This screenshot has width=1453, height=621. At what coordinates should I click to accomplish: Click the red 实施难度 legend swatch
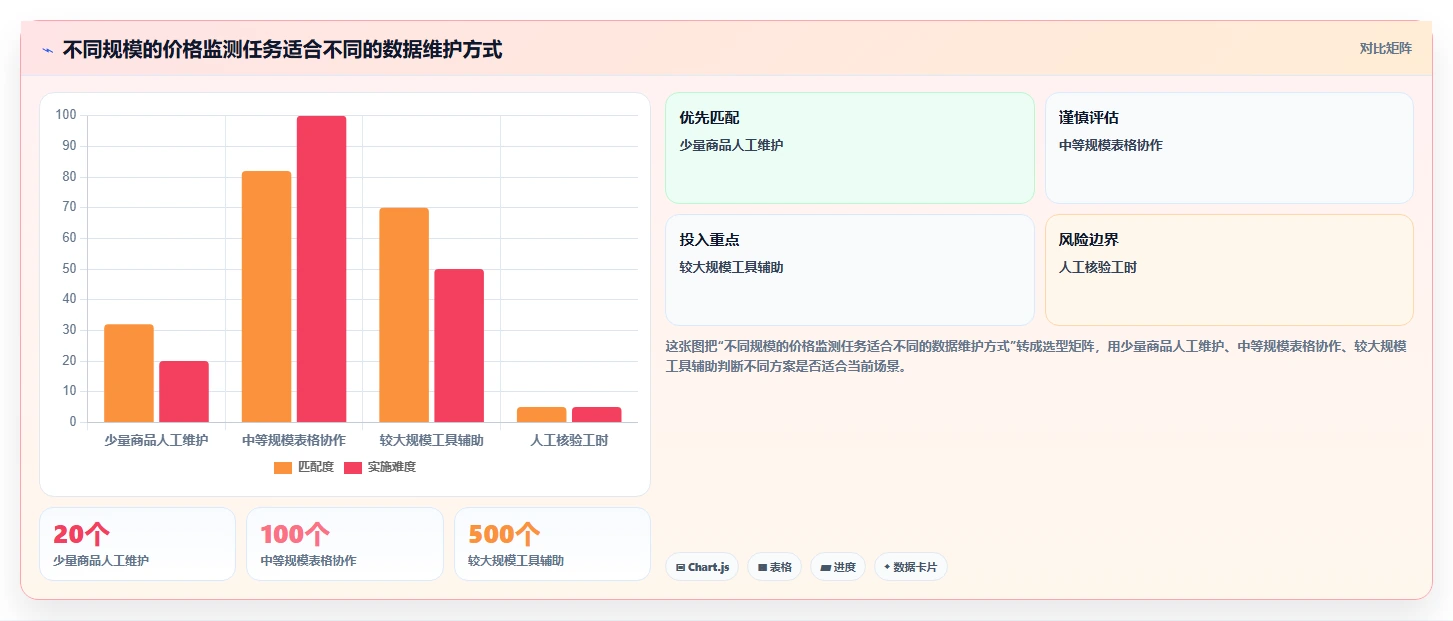pyautogui.click(x=353, y=467)
